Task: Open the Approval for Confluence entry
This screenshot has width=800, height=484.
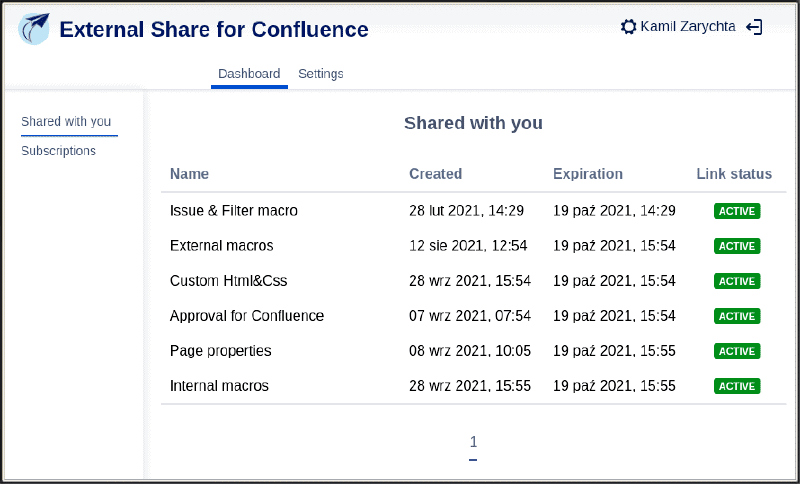Action: [247, 316]
